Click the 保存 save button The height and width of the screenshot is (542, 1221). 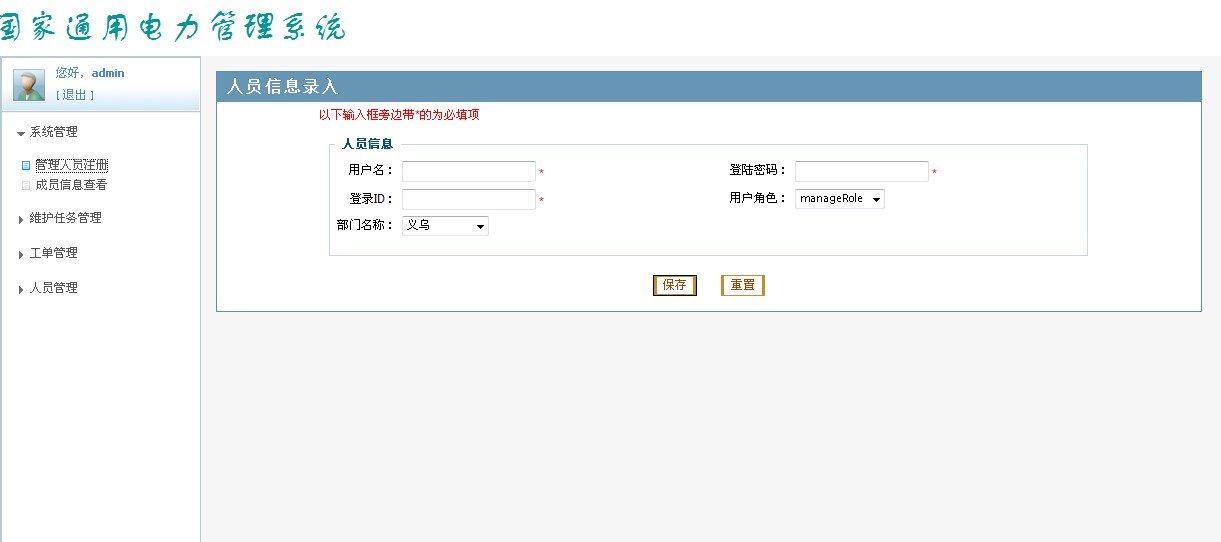point(675,285)
